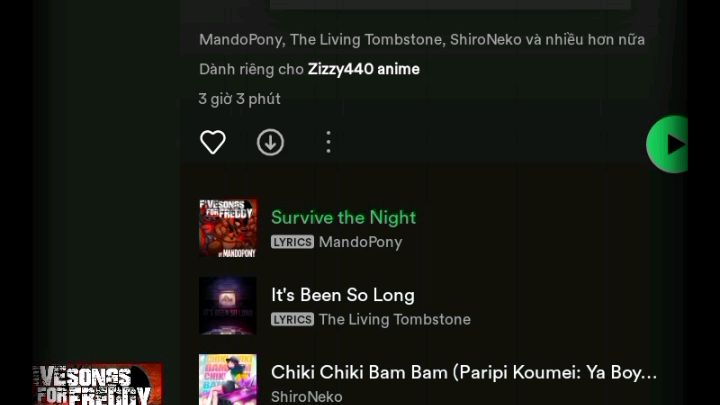Open the Five Songs for Freddy cover thumbnail
The width and height of the screenshot is (720, 405).
(228, 228)
